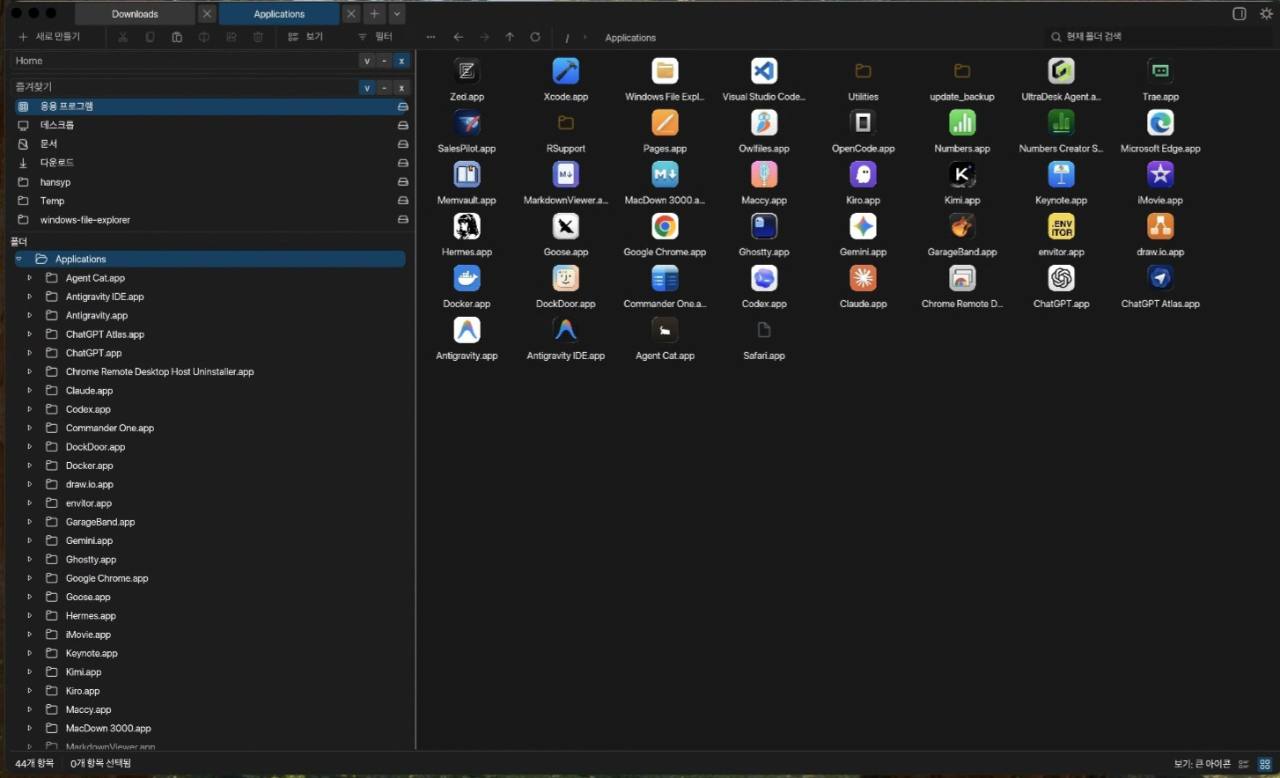This screenshot has height=778, width=1280.
Task: Click the delete trash toolbar icon
Action: 258,37
